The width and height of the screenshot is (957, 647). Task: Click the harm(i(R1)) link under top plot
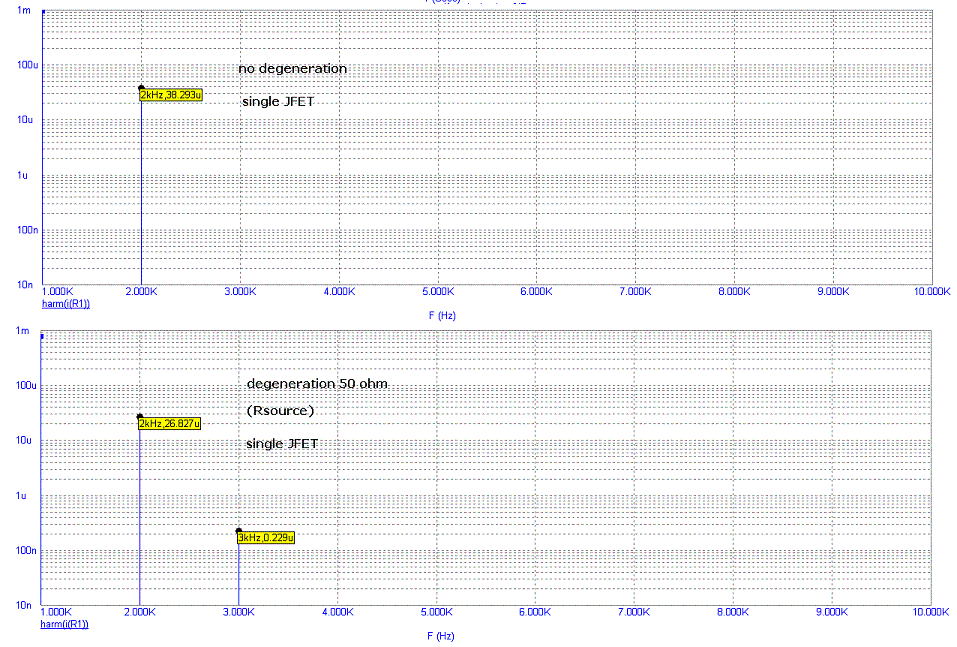point(66,304)
